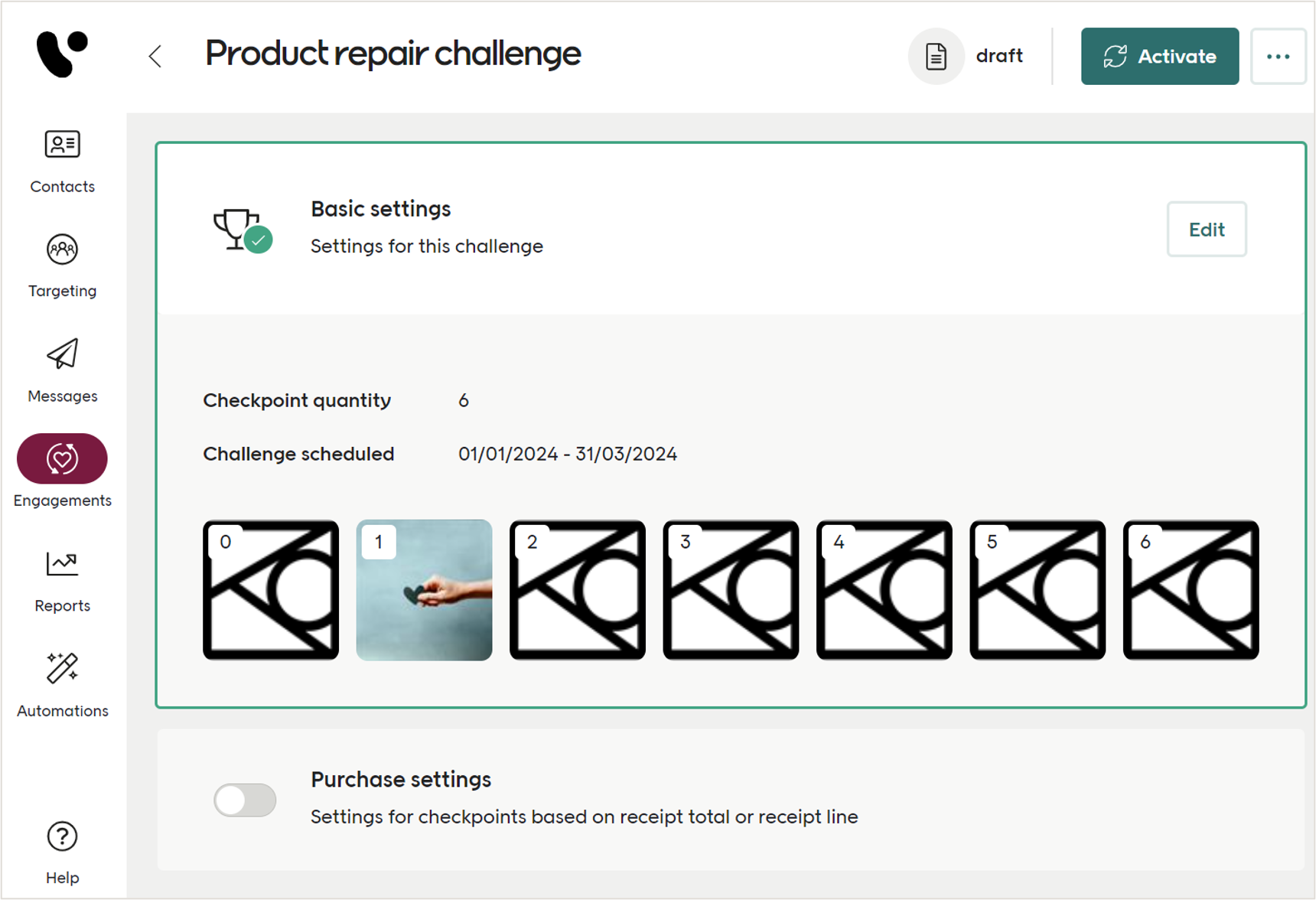
Task: Click the Basic settings trophy icon
Action: (239, 229)
